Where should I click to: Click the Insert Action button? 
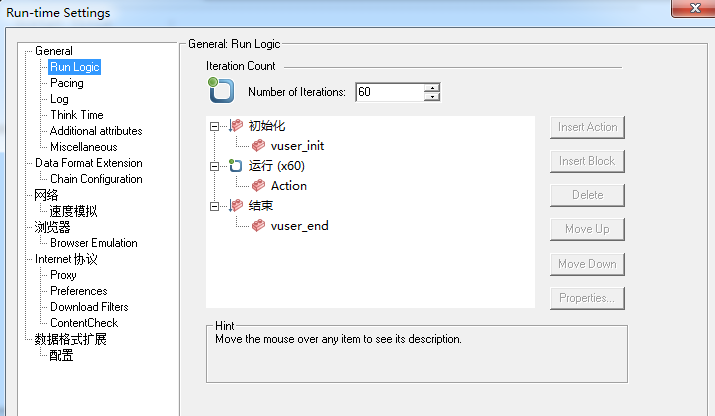pos(587,127)
